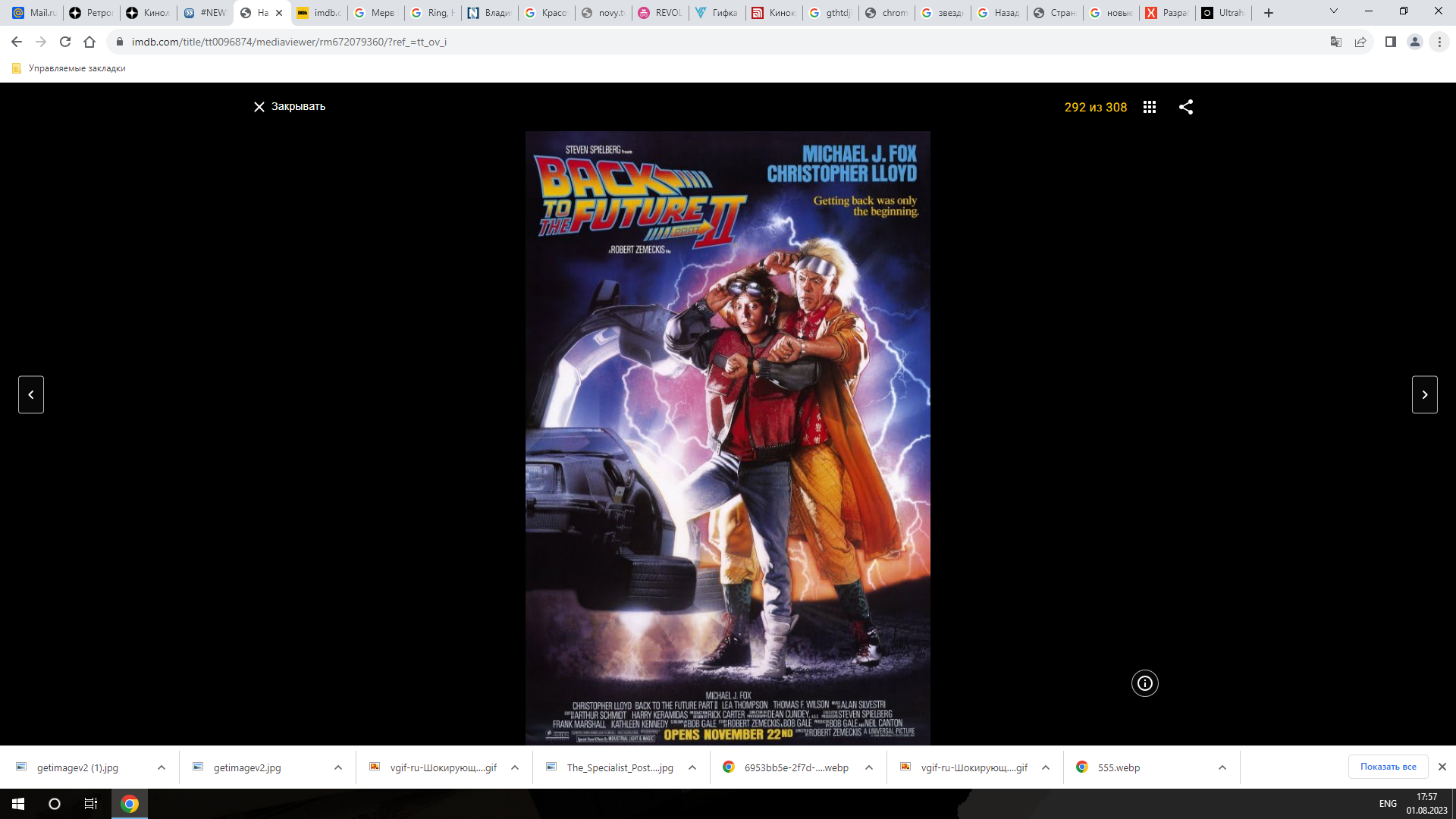Close the downloads bar
The image size is (1456, 819).
[1442, 767]
